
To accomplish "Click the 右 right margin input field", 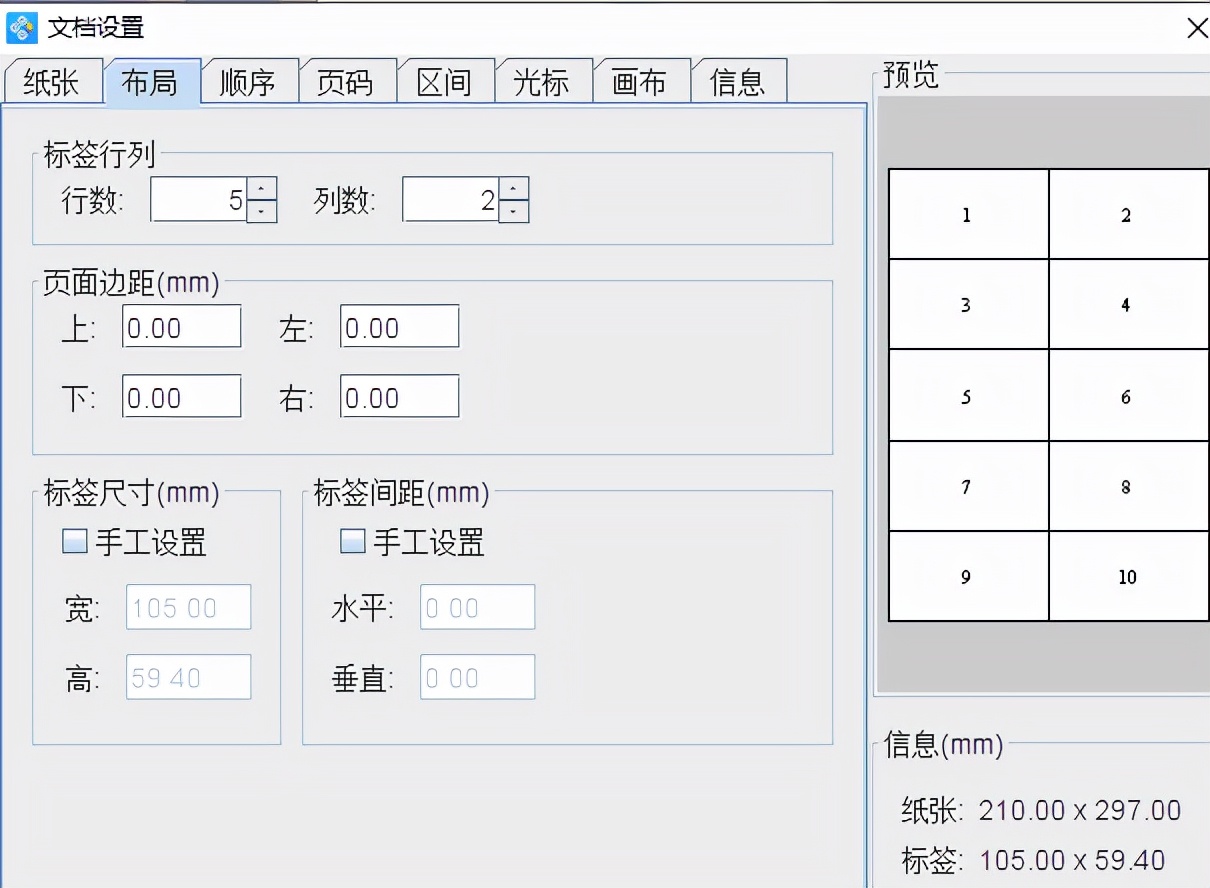I will tap(398, 396).
